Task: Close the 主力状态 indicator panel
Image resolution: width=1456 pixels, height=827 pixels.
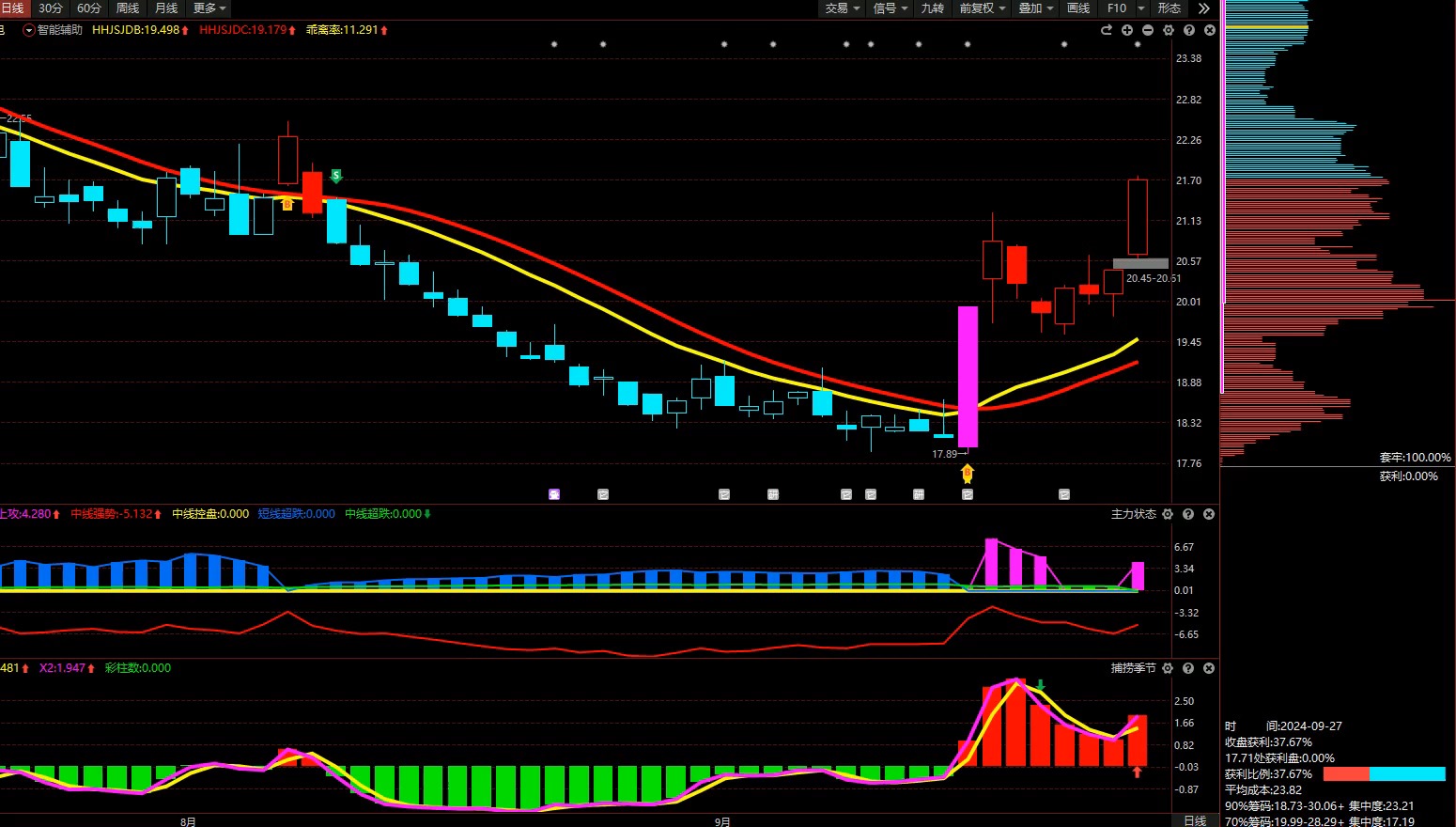Action: pos(1209,514)
